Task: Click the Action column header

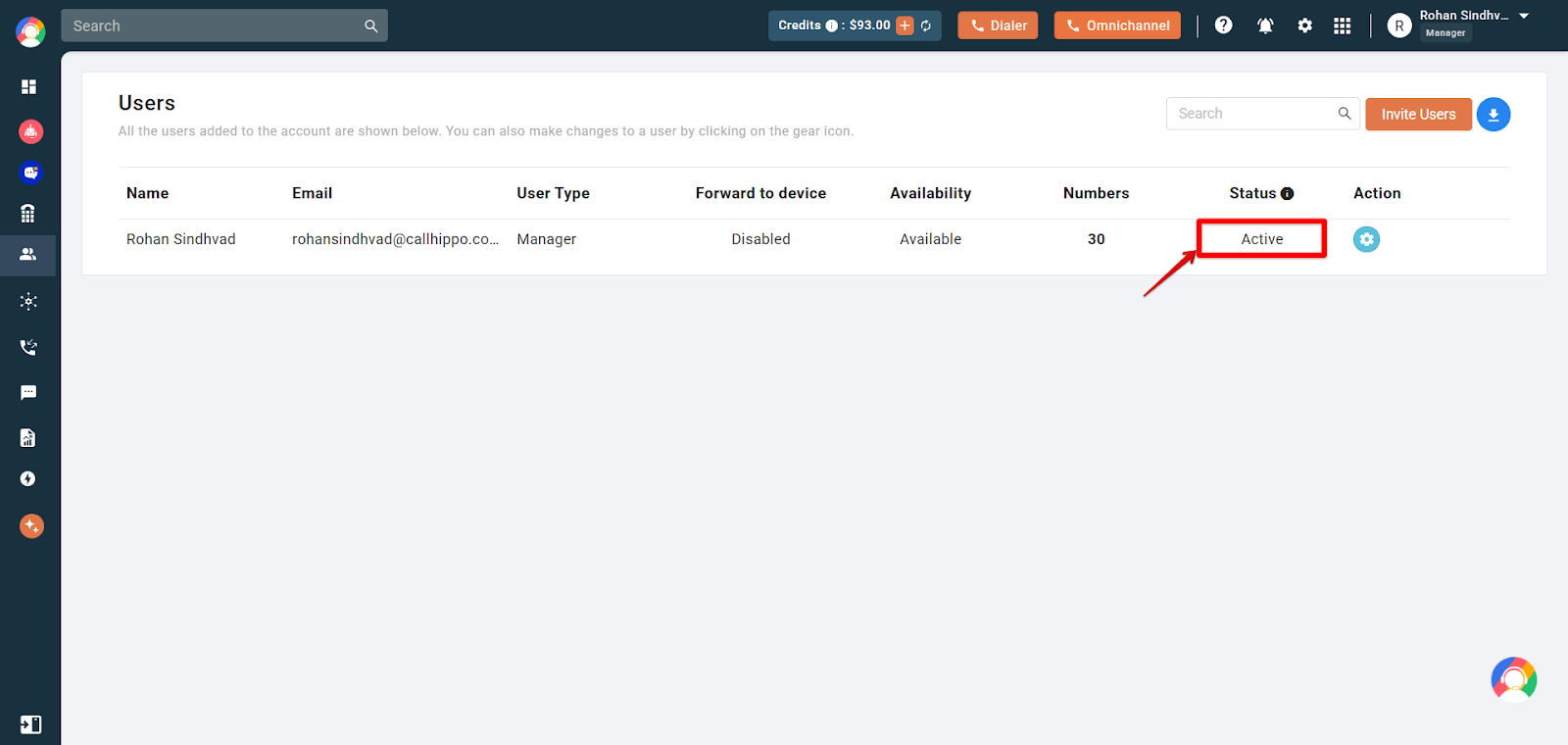Action: (1377, 193)
